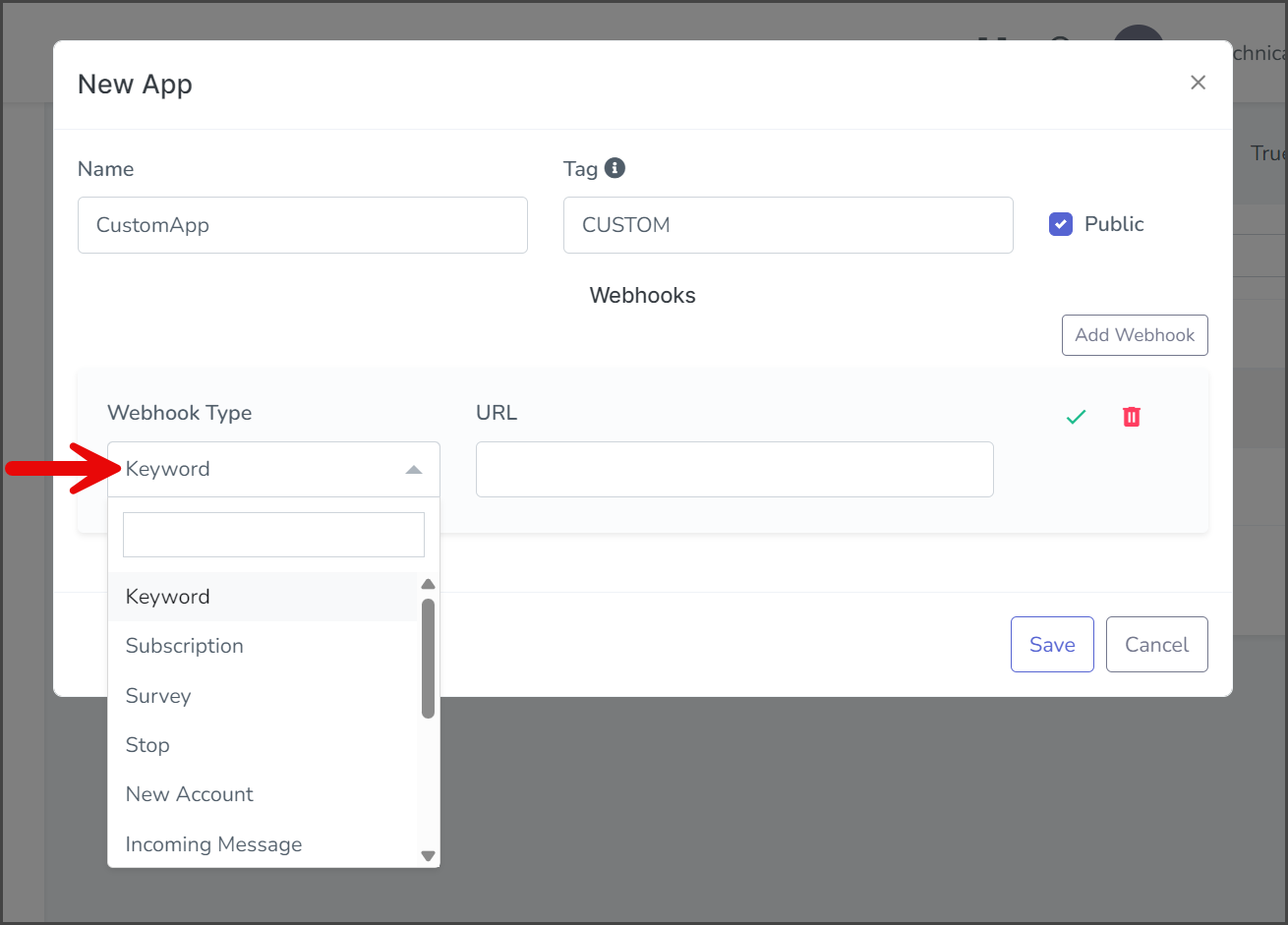Focus the Name input field
Screen dimensions: 1288x925
tap(303, 225)
